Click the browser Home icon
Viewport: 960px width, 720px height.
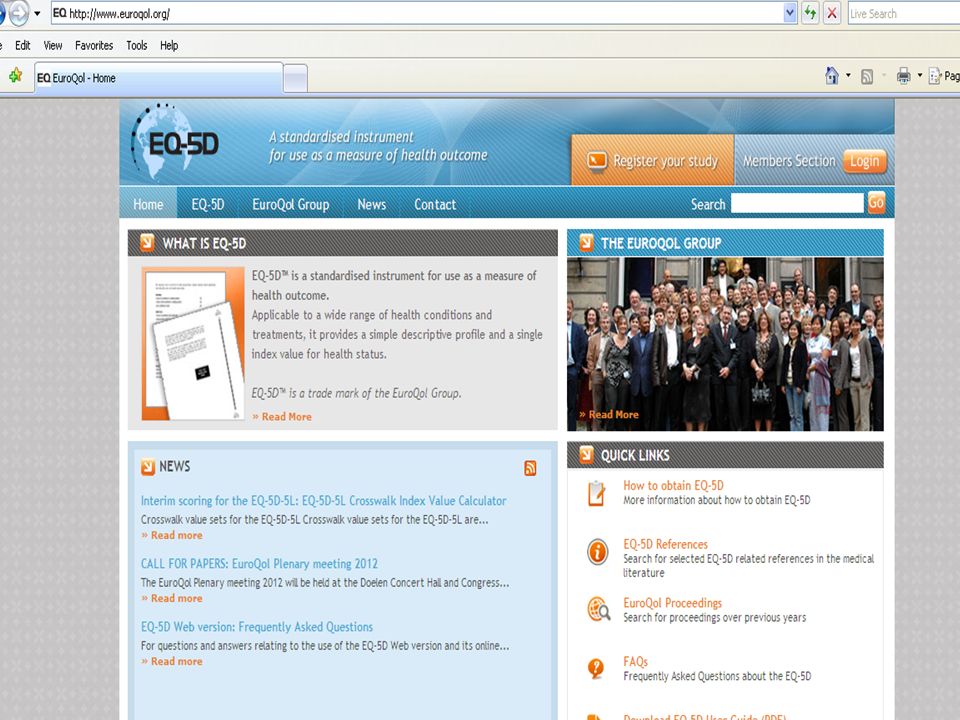[831, 76]
